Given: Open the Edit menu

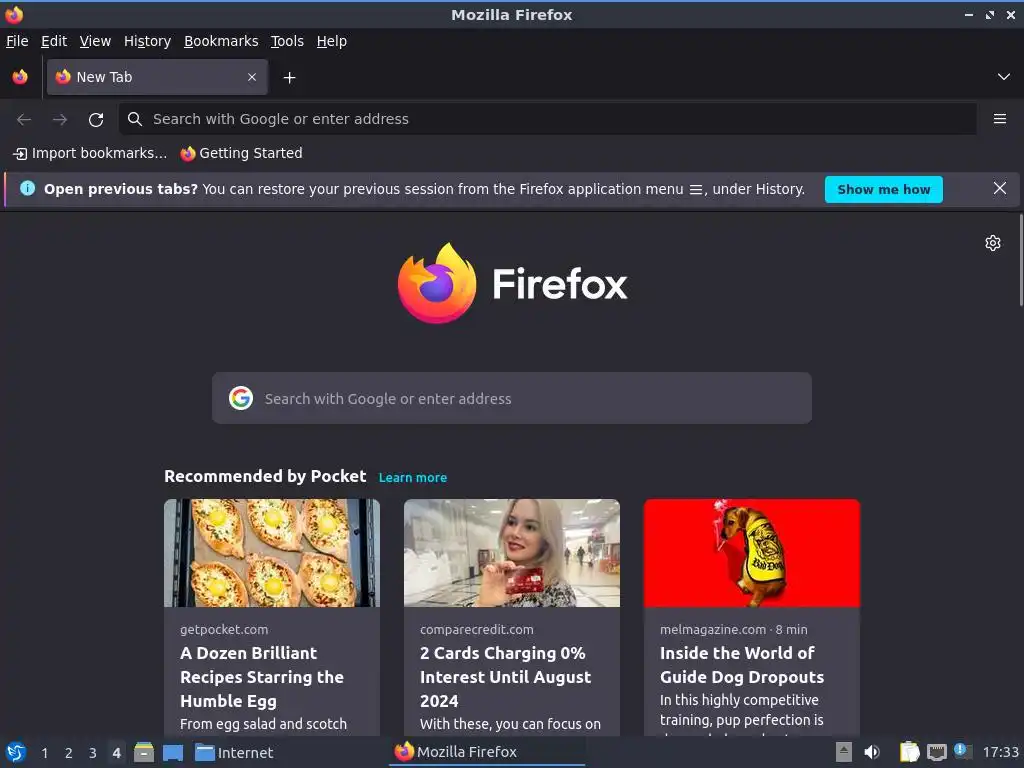Looking at the screenshot, I should tap(54, 41).
